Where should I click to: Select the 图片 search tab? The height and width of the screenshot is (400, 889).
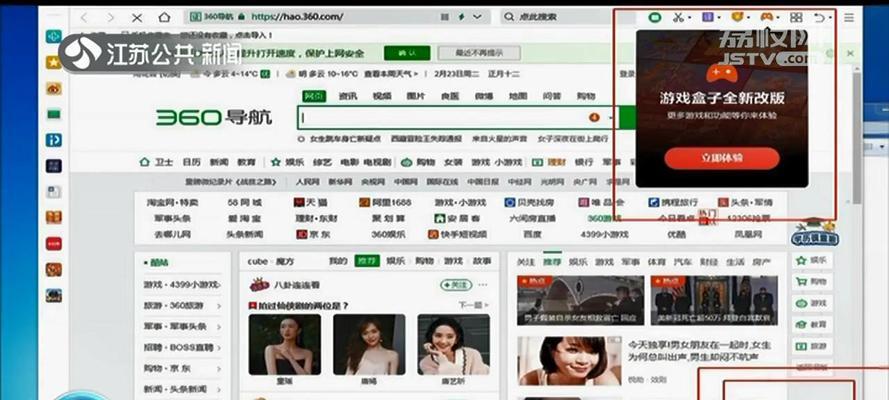416,96
